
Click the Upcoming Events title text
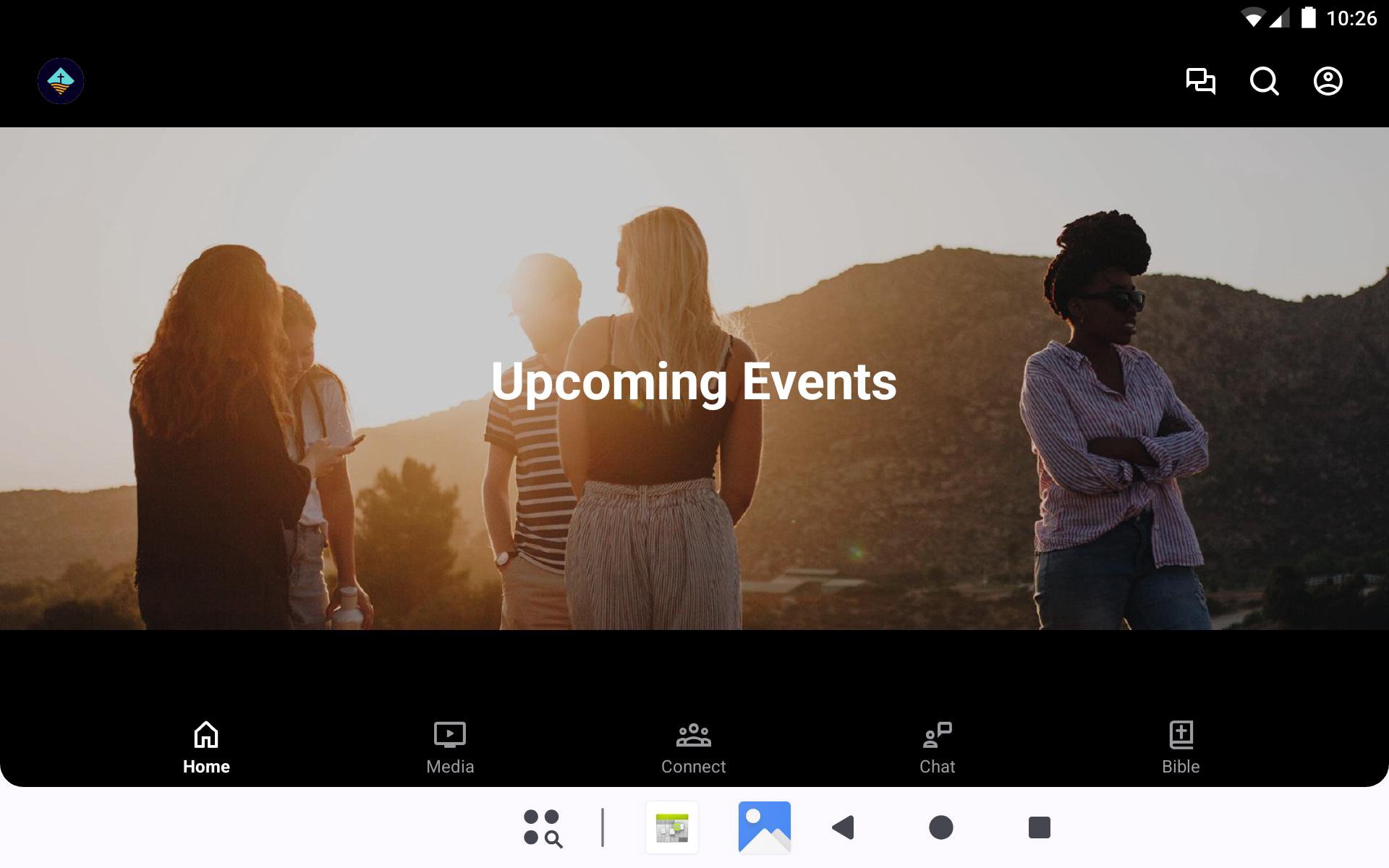693,381
